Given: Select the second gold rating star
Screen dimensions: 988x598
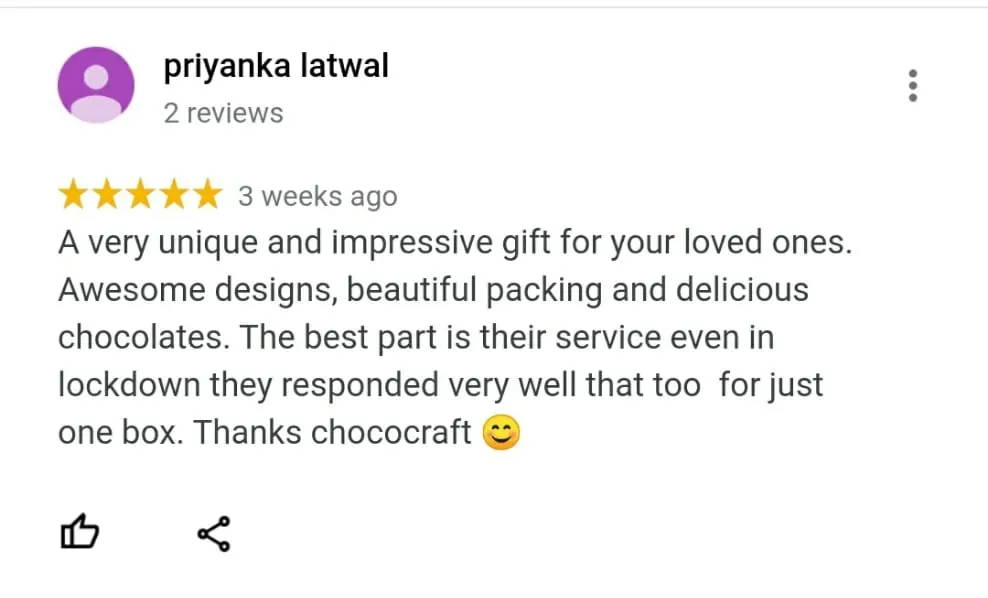Looking at the screenshot, I should pos(106,194).
